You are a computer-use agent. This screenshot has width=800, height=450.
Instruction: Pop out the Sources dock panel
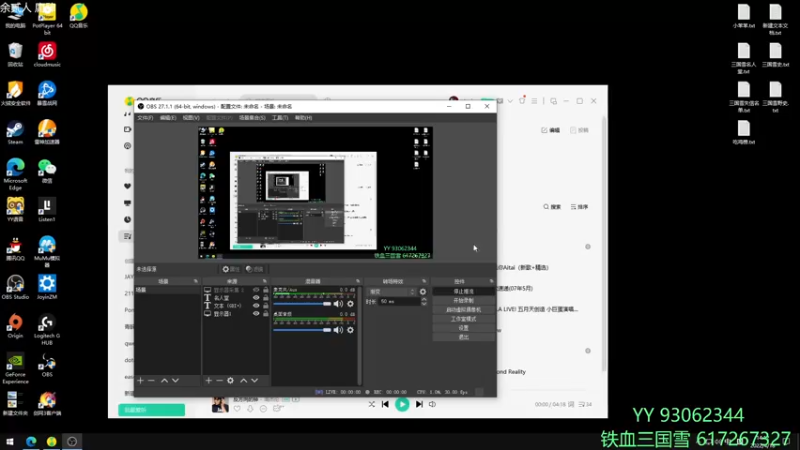pyautogui.click(x=265, y=281)
